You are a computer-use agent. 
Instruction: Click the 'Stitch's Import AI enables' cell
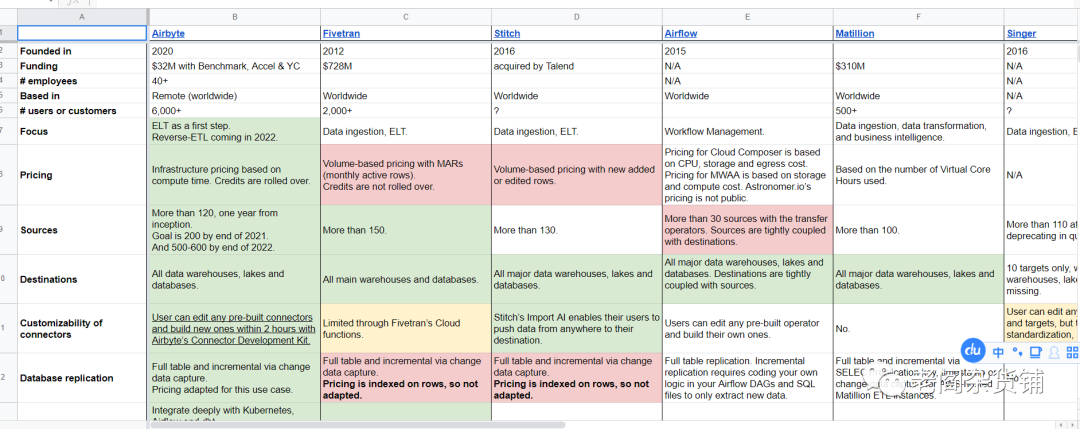(x=577, y=328)
